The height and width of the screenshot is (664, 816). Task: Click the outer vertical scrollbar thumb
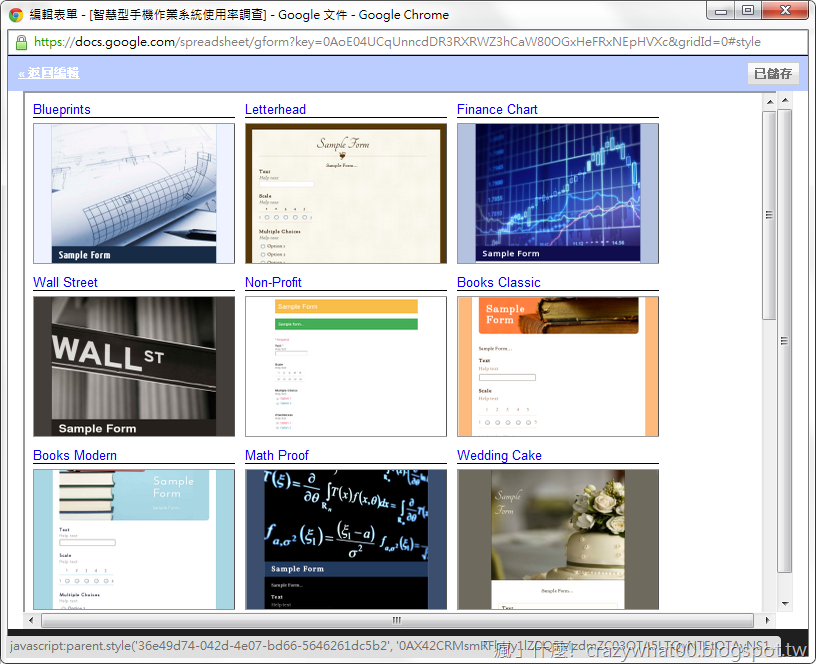click(785, 341)
